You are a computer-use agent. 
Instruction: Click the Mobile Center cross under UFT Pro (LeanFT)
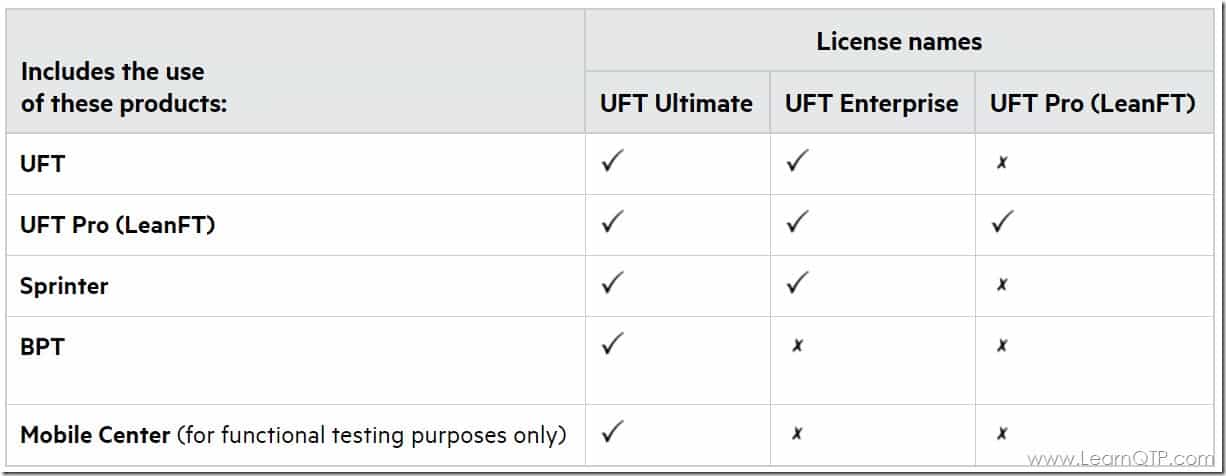[1001, 434]
